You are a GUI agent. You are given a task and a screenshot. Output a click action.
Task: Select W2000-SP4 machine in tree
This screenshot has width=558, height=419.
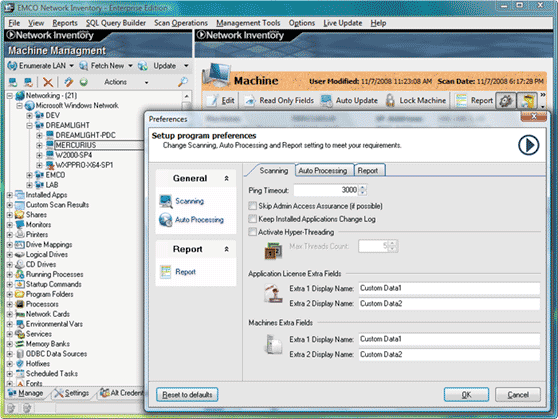tap(74, 155)
